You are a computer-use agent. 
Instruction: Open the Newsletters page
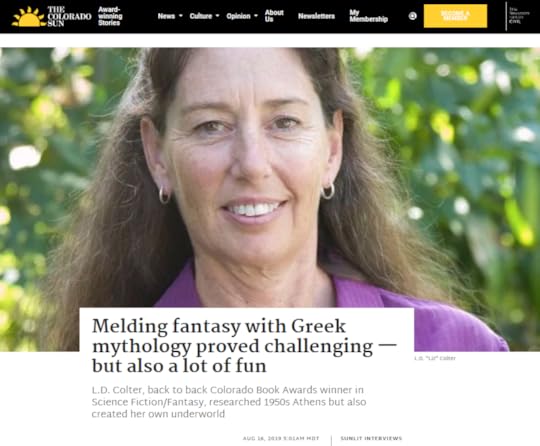pos(316,16)
